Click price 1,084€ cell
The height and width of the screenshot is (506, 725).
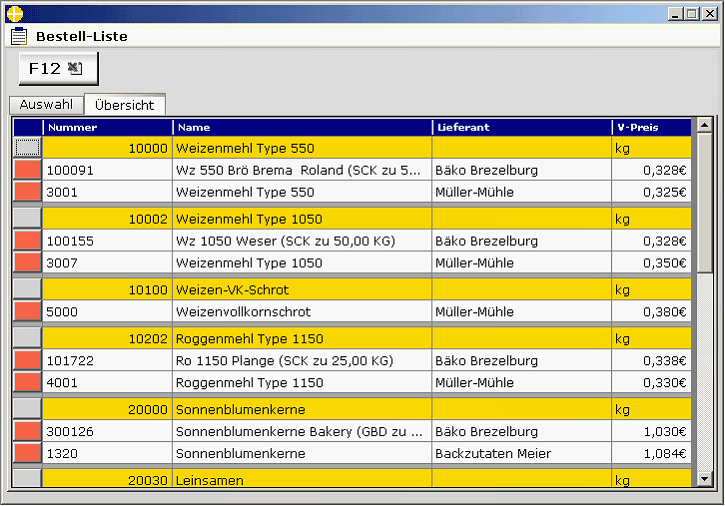[x=651, y=453]
